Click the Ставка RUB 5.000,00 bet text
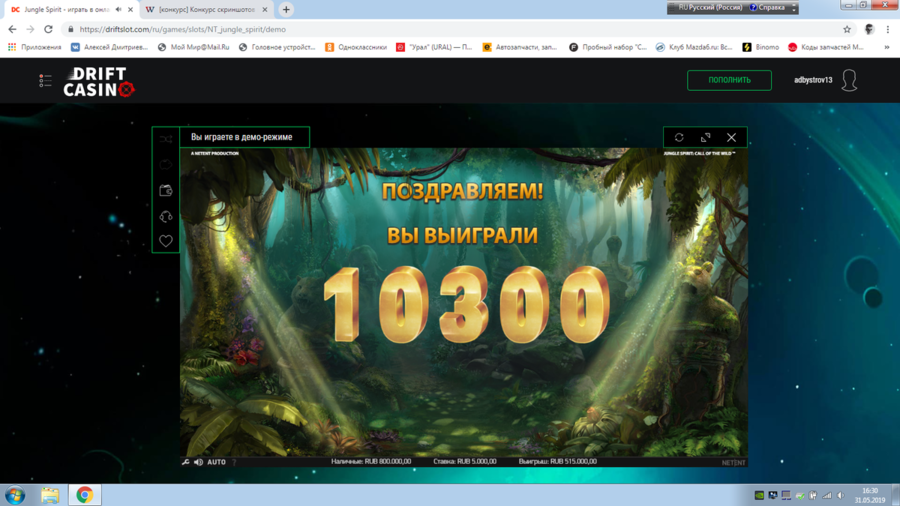900x506 pixels. click(465, 461)
